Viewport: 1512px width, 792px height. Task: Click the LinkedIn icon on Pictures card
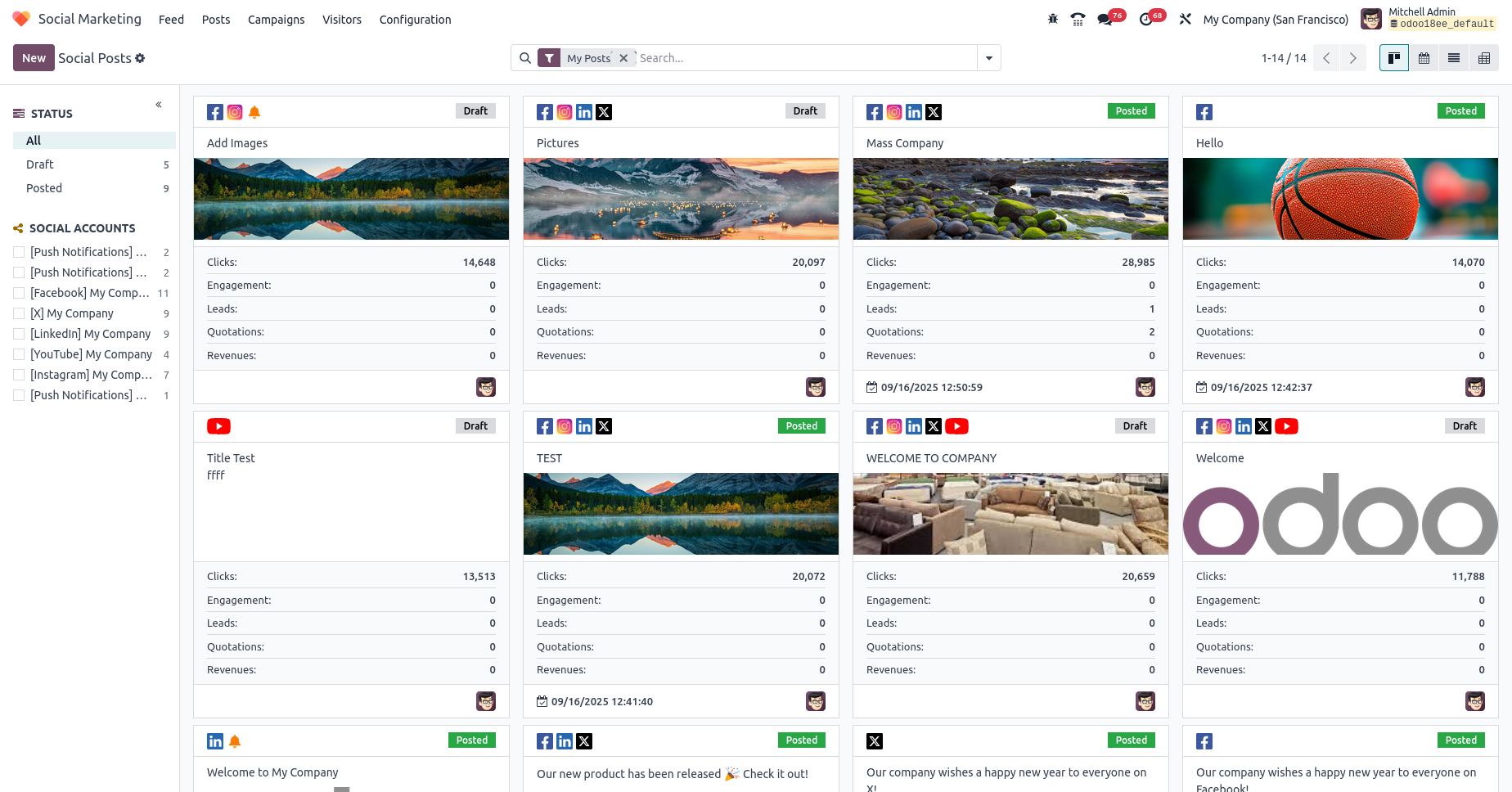(584, 112)
